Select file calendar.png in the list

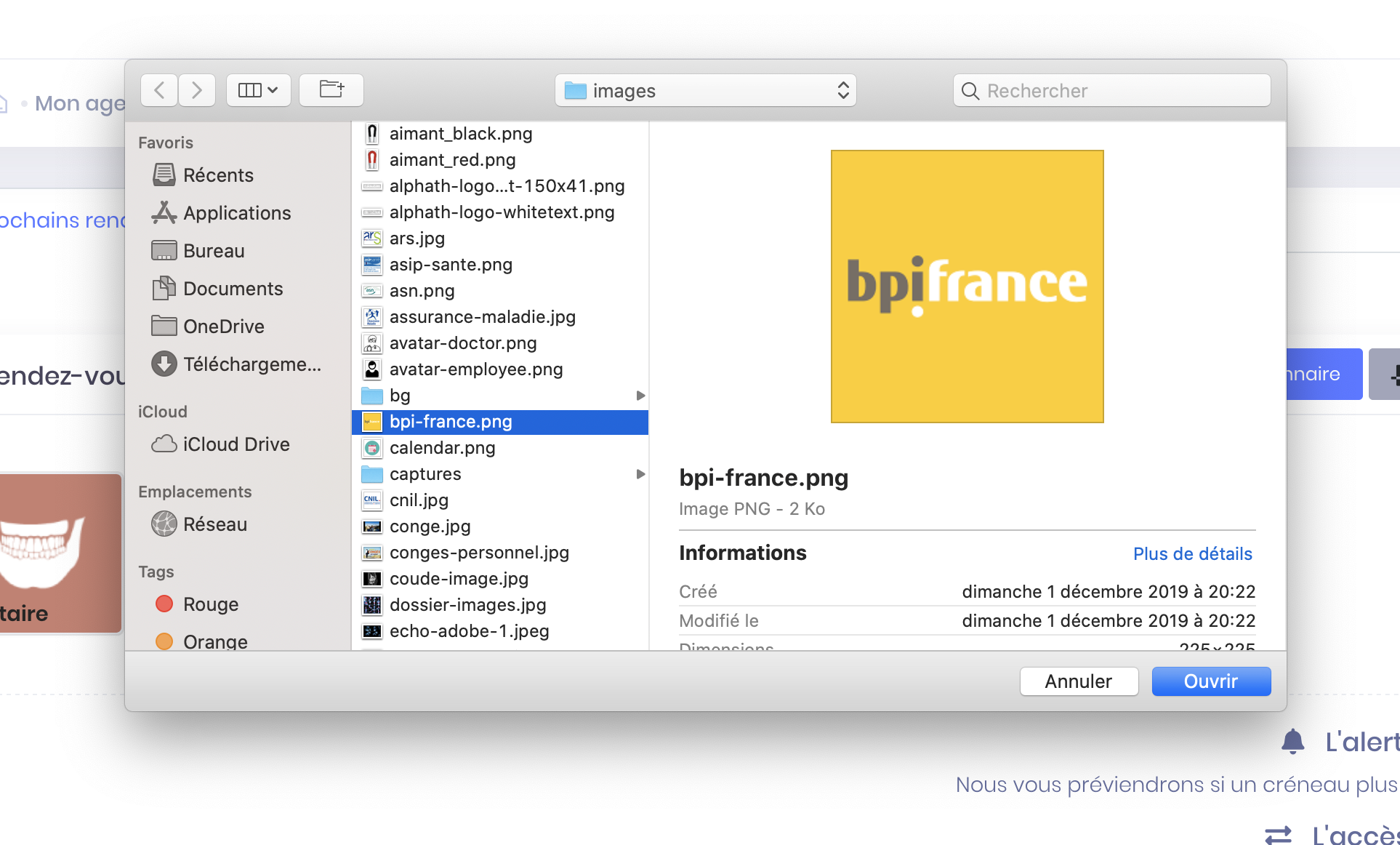[x=442, y=448]
